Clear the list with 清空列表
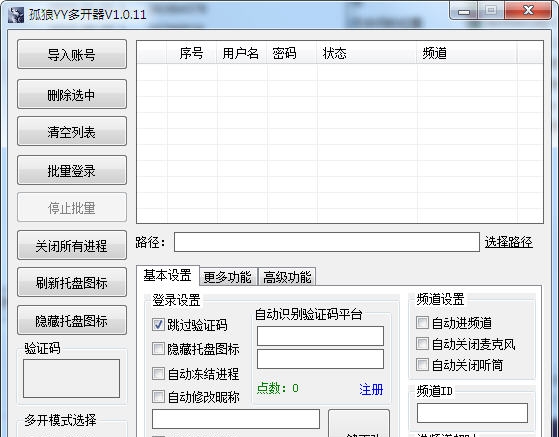Viewport: 559px width, 437px height. click(x=72, y=132)
